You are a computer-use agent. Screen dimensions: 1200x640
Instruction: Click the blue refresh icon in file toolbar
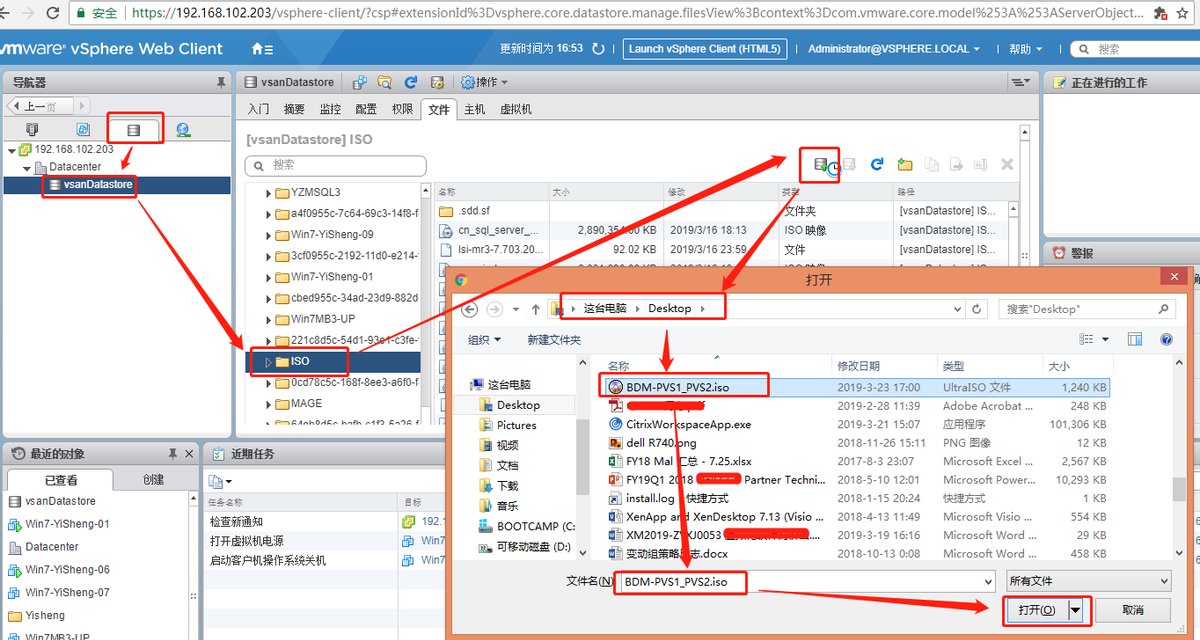[x=877, y=164]
